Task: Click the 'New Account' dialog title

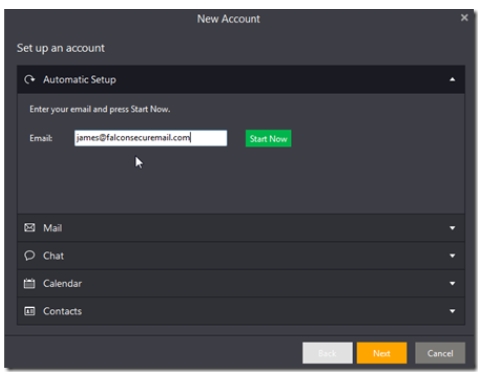Action: 228,19
